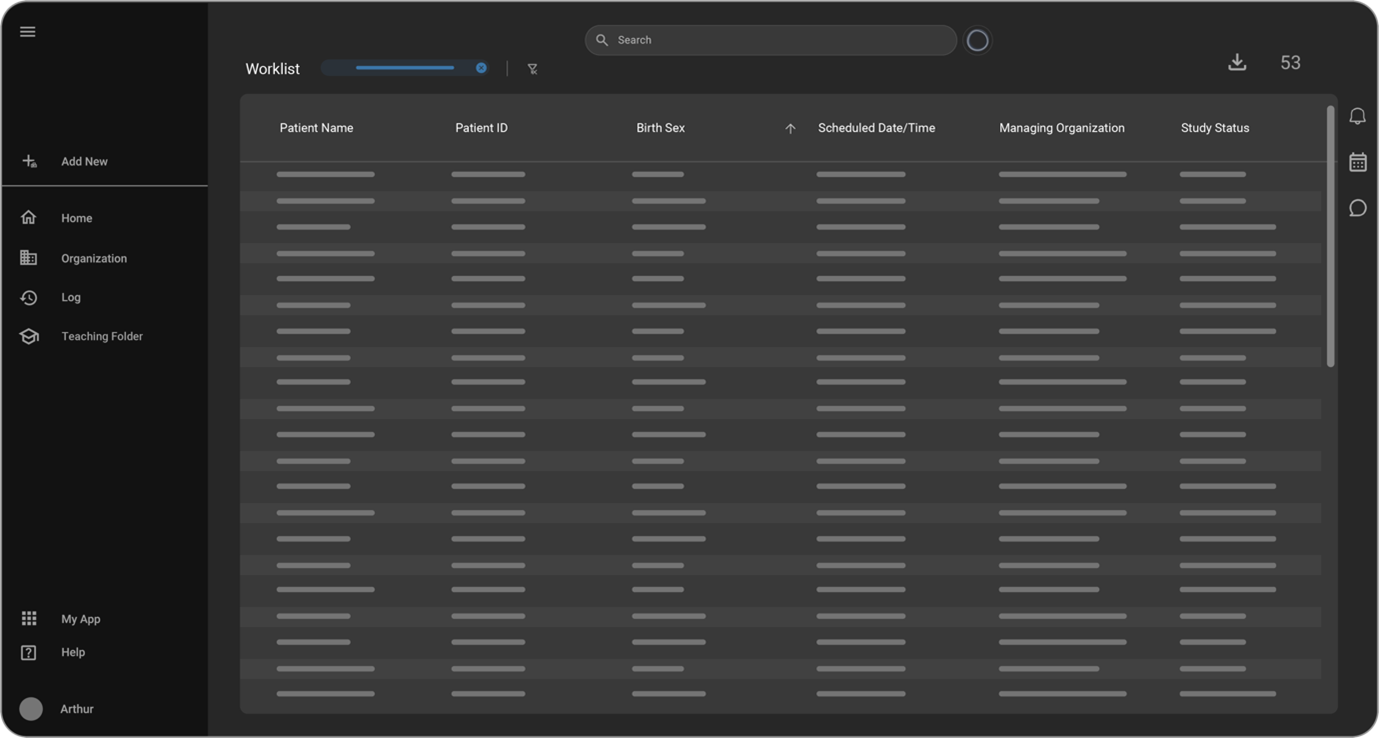The image size is (1379, 738).
Task: Sort by Study Status column header
Action: [1214, 128]
